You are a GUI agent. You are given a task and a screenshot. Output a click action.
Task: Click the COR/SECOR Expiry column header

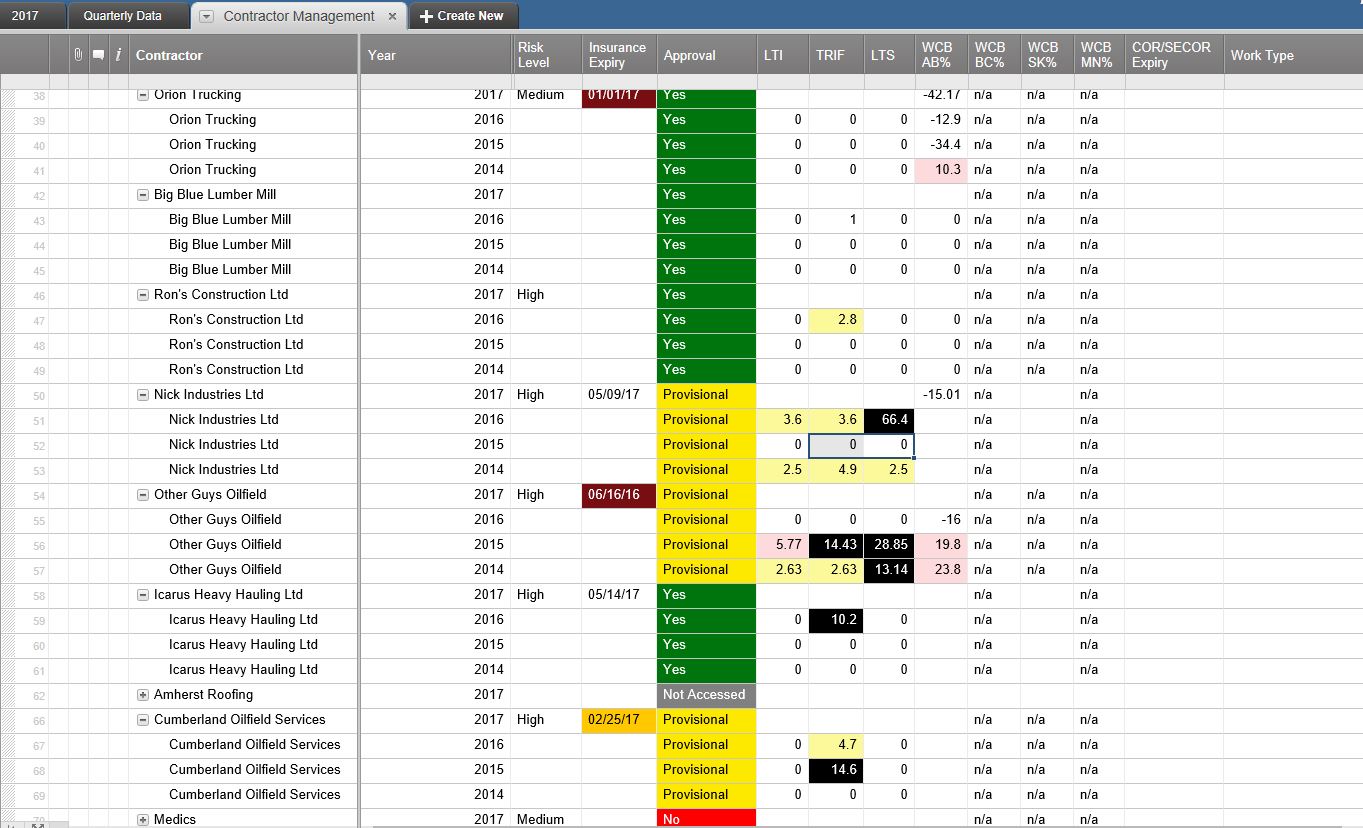[x=1171, y=55]
